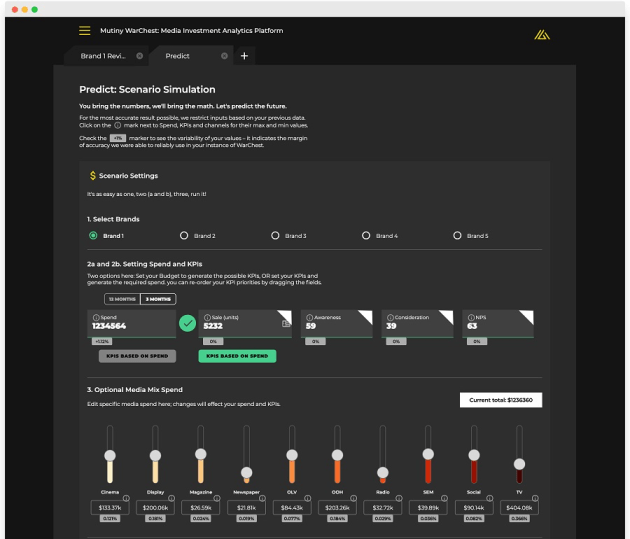Click the Mutiny logo icon at top right

(542, 35)
